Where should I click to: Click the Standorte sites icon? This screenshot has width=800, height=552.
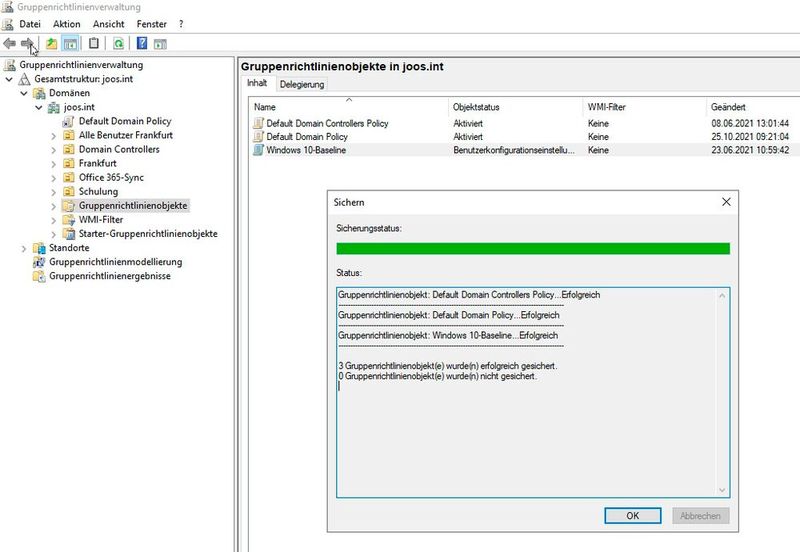[39, 248]
